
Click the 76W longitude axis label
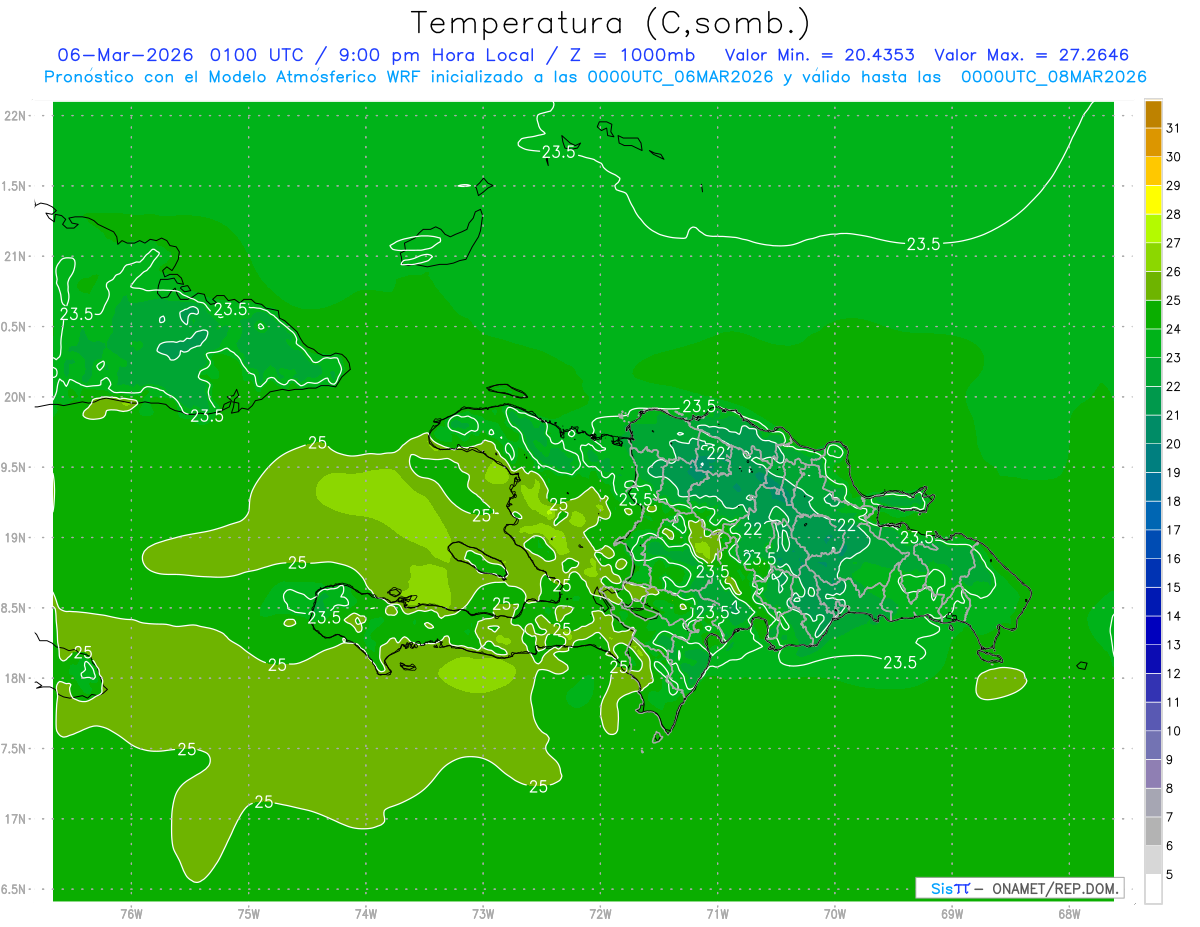pyautogui.click(x=131, y=913)
